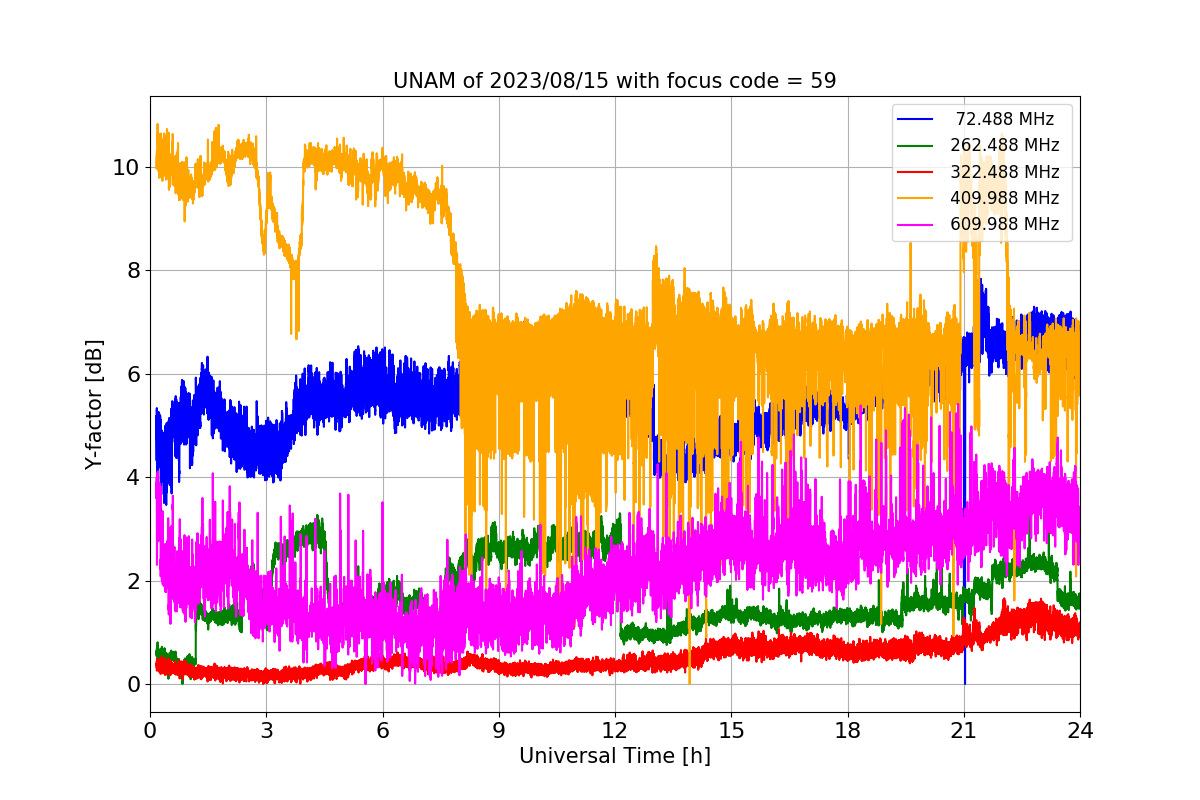Click the '609.988 MHz' legend label

click(1005, 224)
